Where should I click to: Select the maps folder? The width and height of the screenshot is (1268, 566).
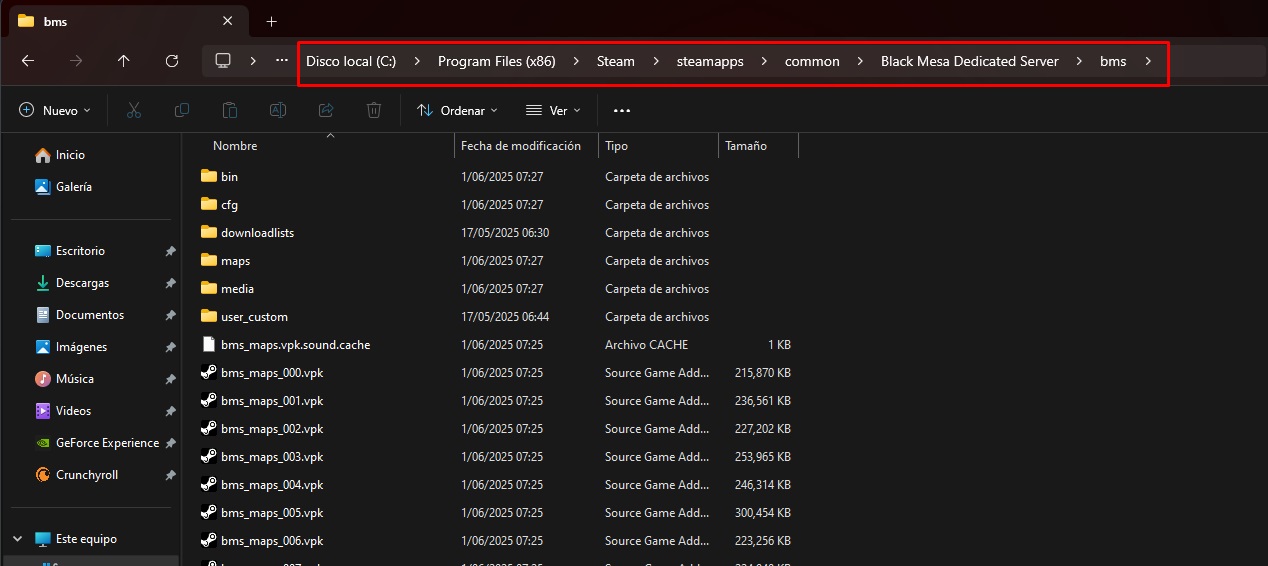click(x=235, y=261)
